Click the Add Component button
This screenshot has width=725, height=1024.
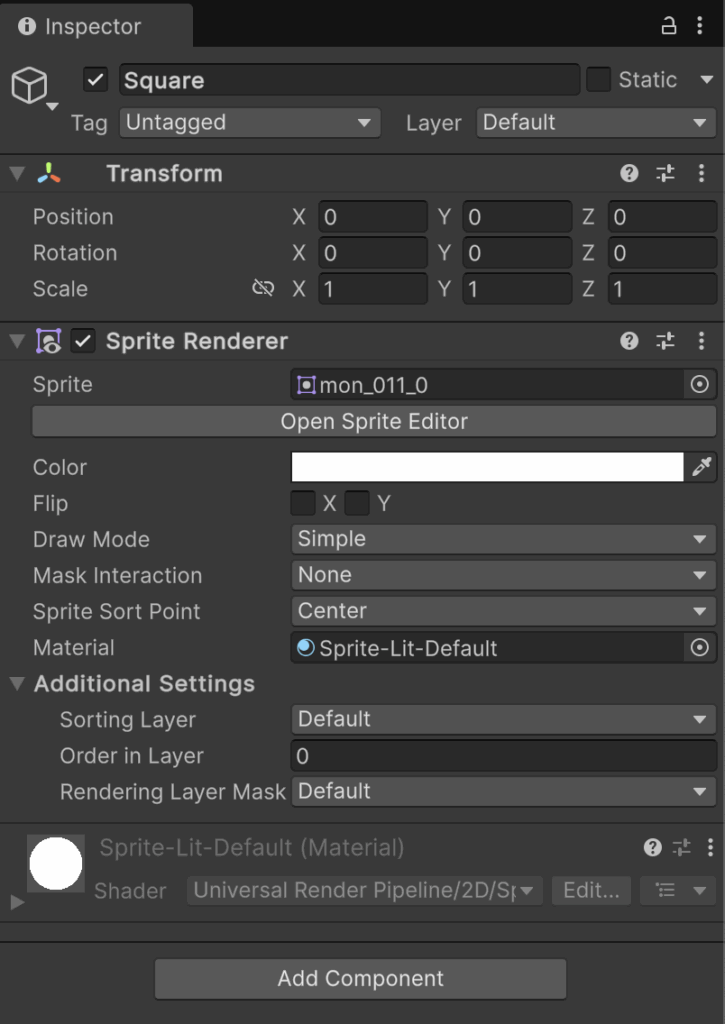click(361, 978)
